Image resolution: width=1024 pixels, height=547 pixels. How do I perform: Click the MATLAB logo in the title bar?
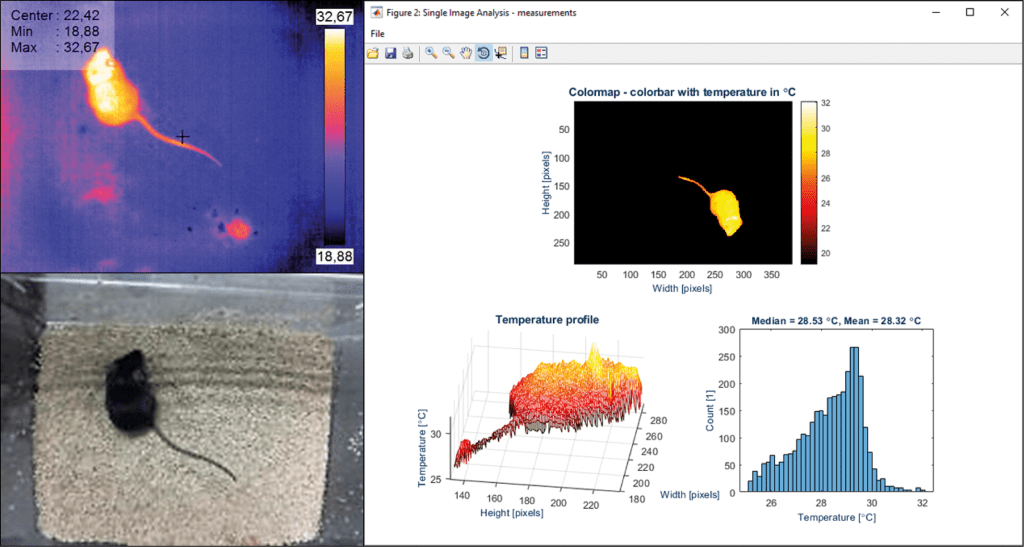(376, 12)
